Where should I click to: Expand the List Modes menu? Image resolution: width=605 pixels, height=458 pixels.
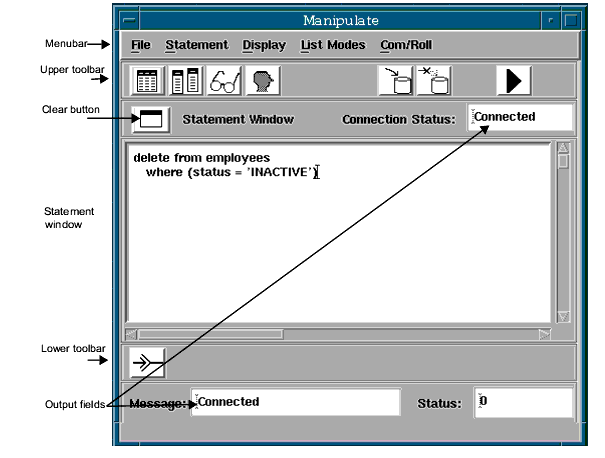333,45
